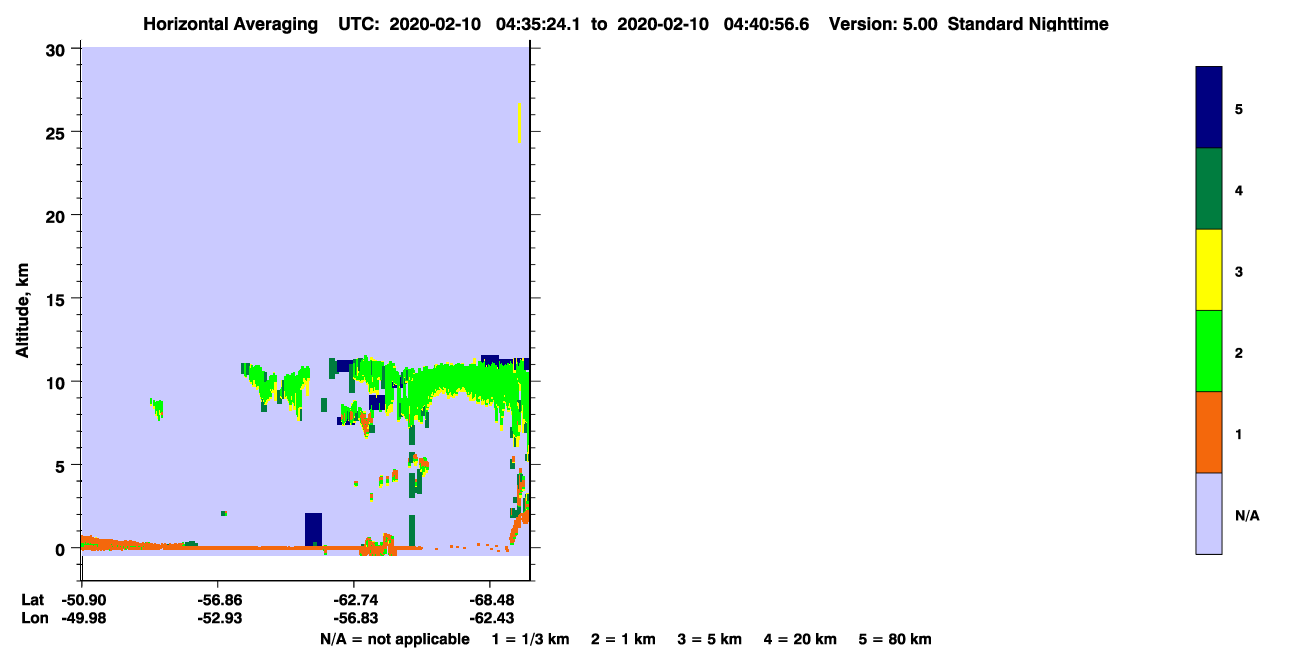Click the -50.90 latitude tick label

pos(82,600)
